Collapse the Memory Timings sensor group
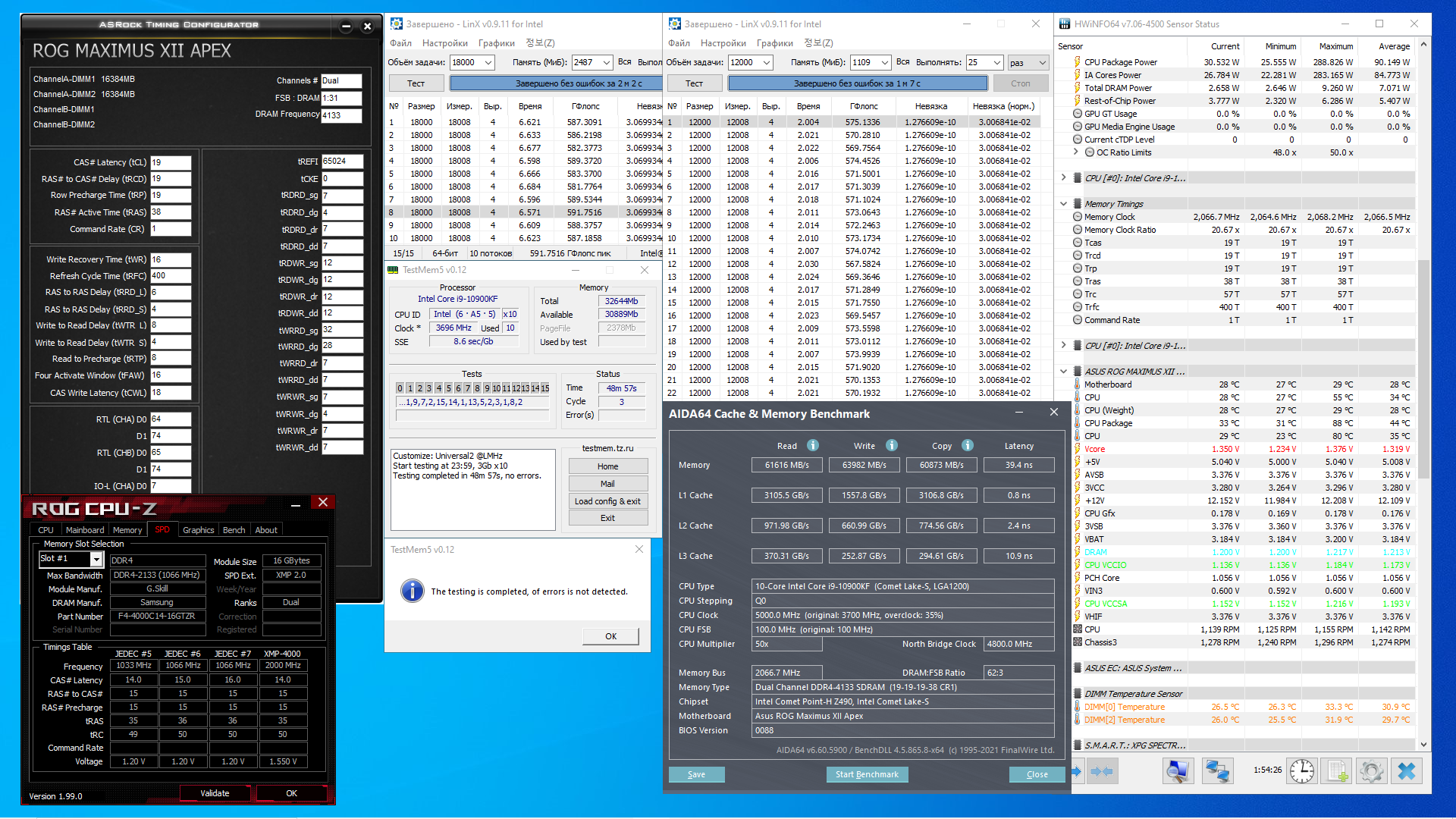The height and width of the screenshot is (819, 1456). point(1063,204)
